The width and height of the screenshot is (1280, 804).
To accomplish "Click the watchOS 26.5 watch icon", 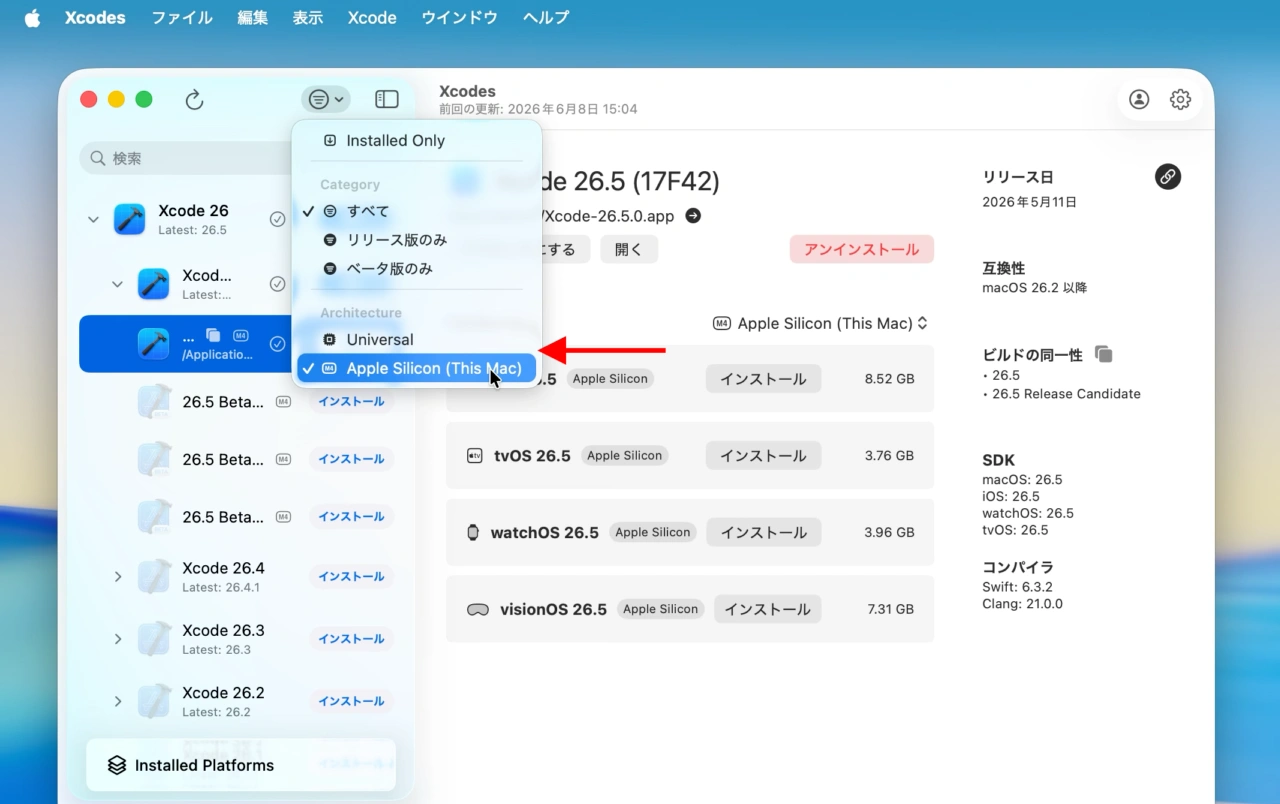I will tap(473, 532).
